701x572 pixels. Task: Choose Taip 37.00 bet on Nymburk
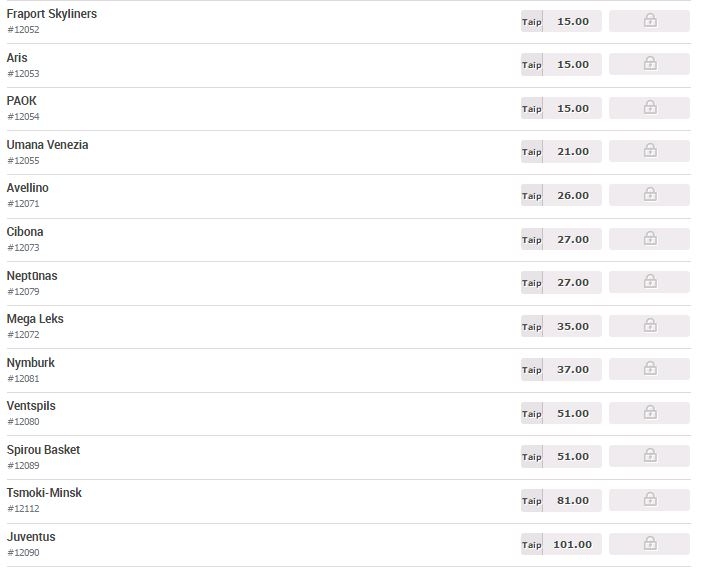(561, 369)
